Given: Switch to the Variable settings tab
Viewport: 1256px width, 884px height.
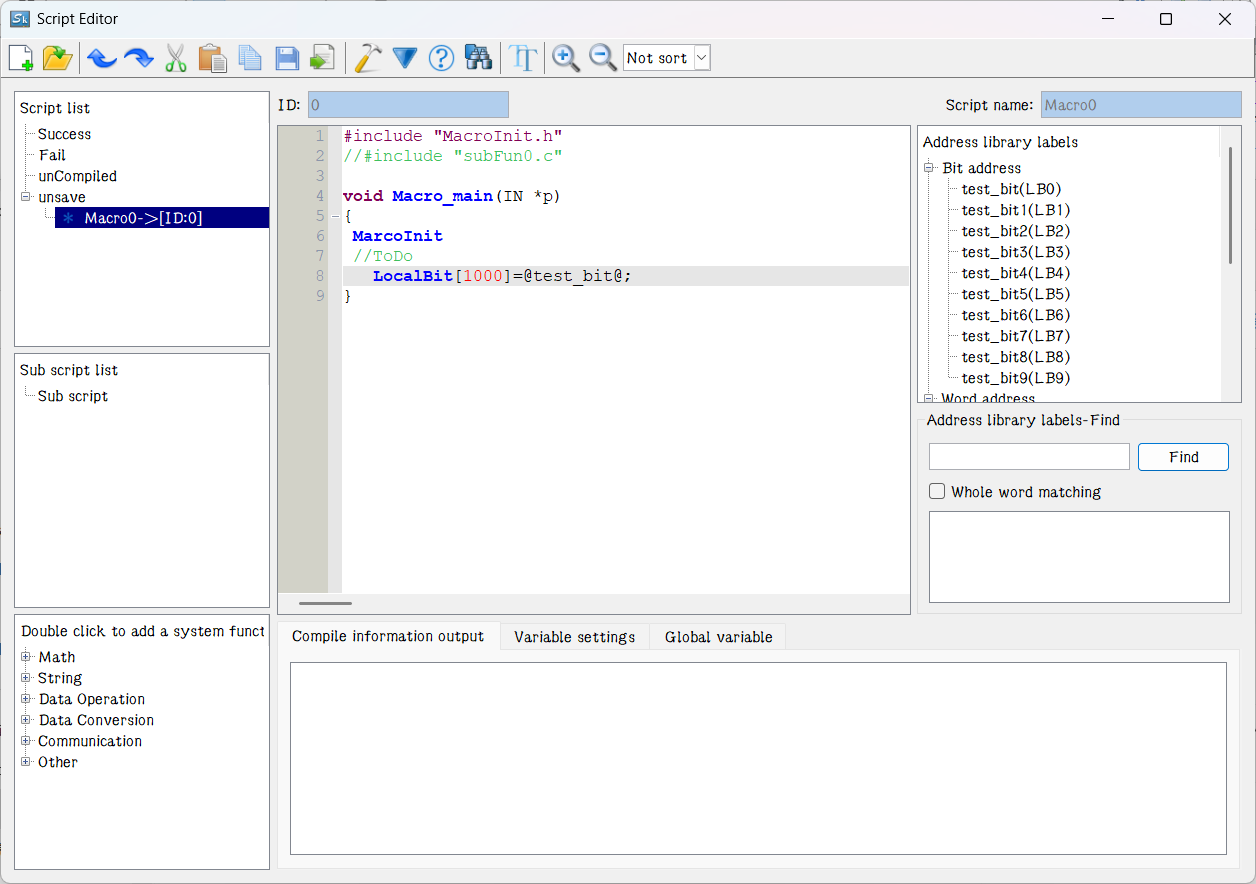Looking at the screenshot, I should [x=574, y=637].
